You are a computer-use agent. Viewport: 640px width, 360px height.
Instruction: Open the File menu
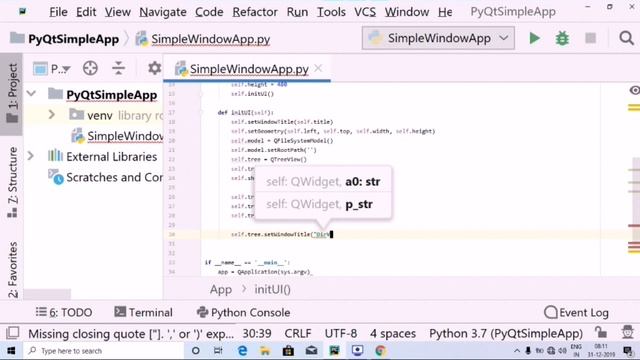pyautogui.click(x=58, y=12)
